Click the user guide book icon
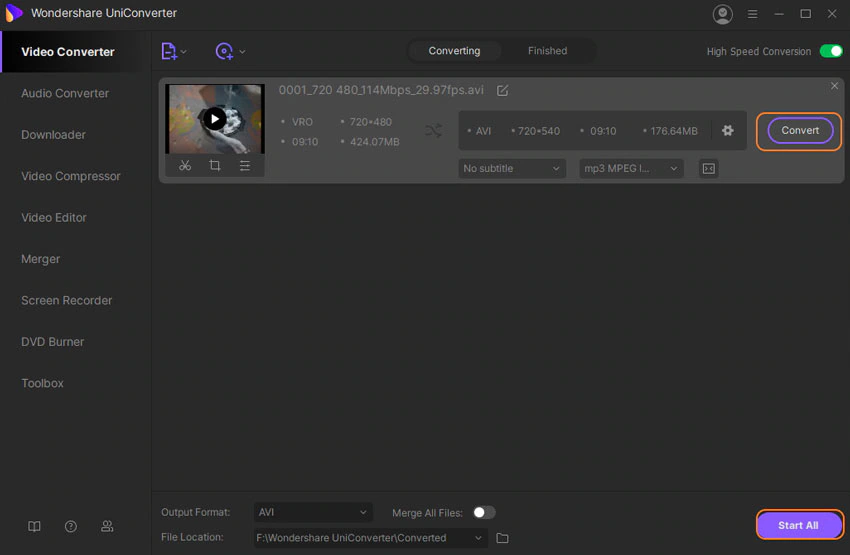Viewport: 850px width, 555px height. [34, 526]
